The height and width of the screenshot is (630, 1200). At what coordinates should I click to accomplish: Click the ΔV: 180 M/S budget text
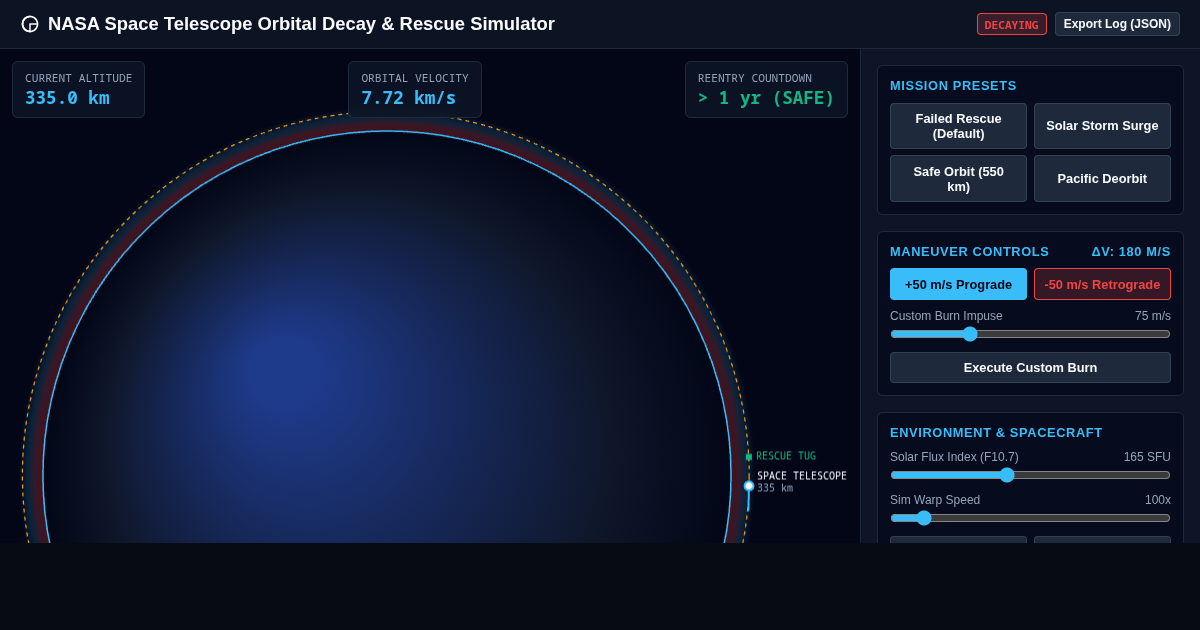click(1130, 251)
